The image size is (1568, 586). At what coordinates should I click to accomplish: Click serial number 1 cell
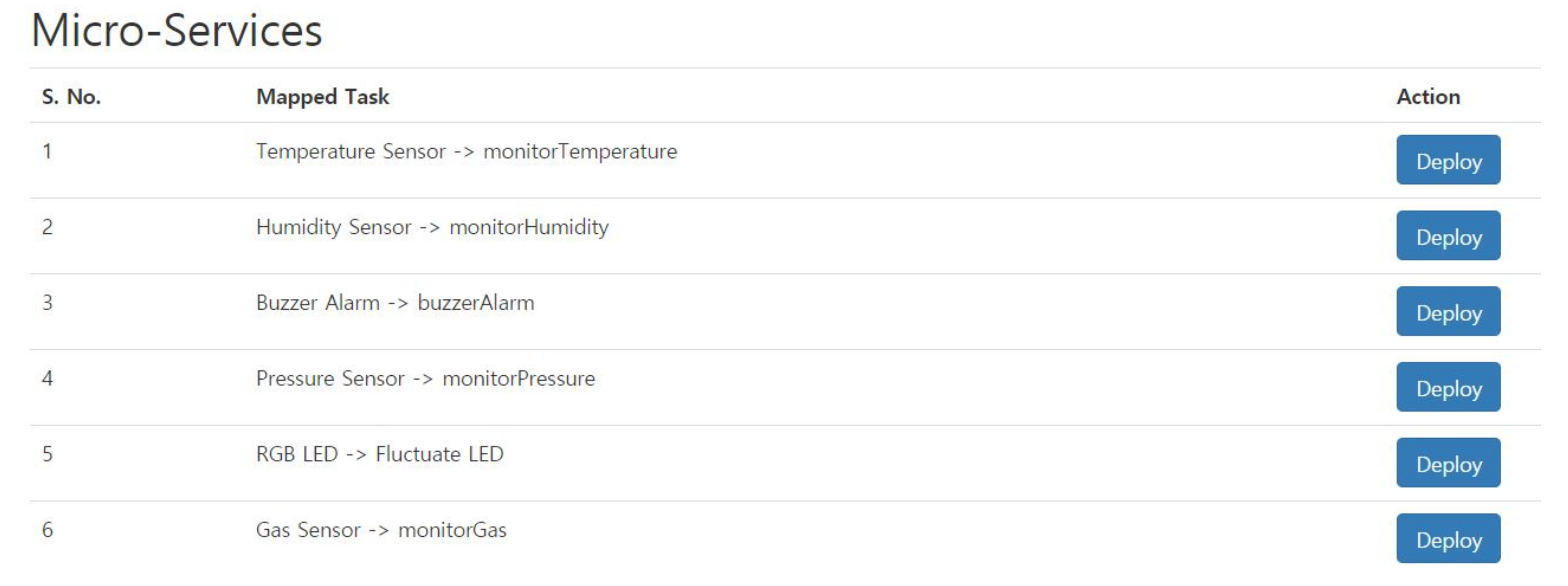(x=47, y=151)
